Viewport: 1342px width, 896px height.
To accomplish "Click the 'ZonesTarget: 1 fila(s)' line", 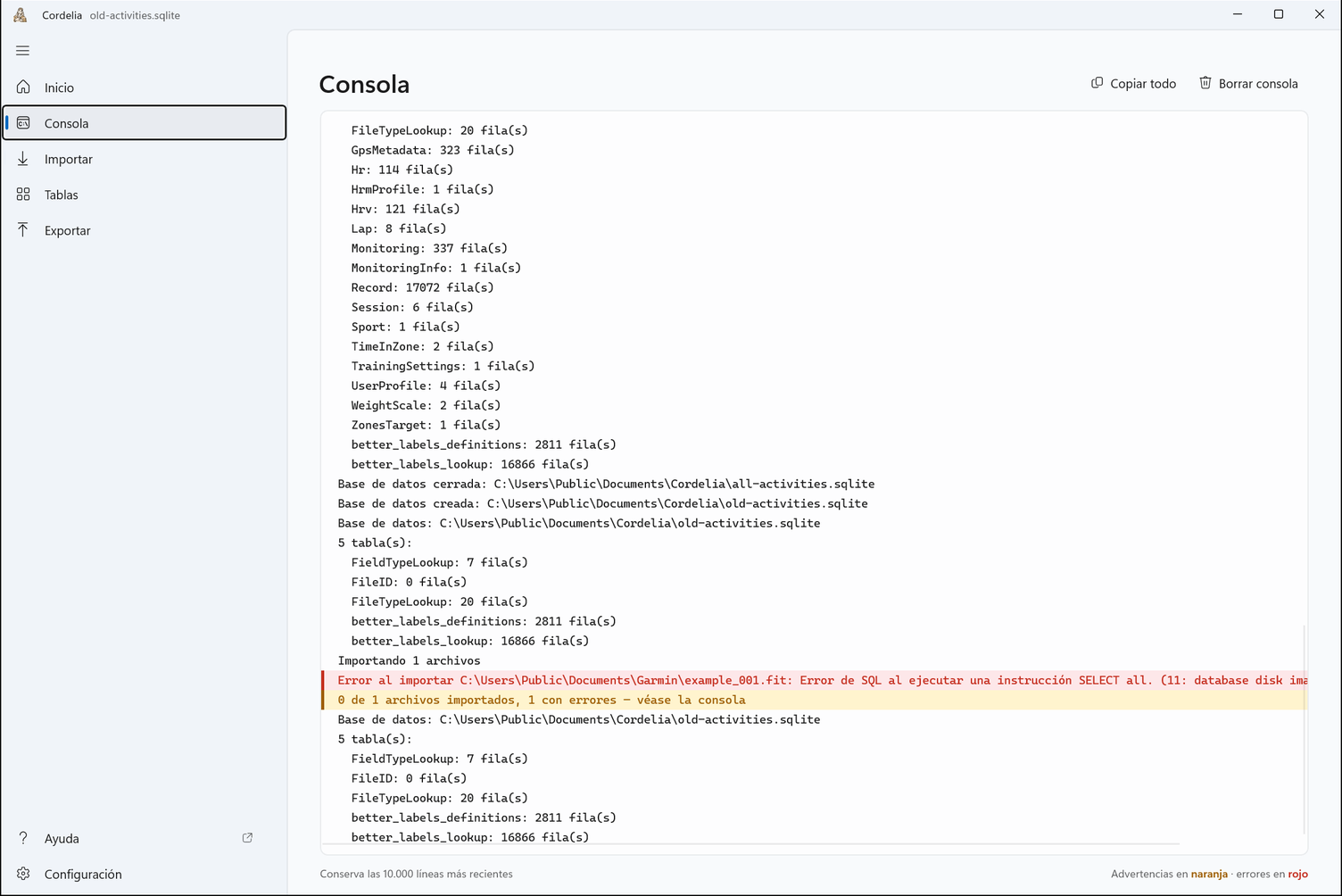I will [426, 425].
